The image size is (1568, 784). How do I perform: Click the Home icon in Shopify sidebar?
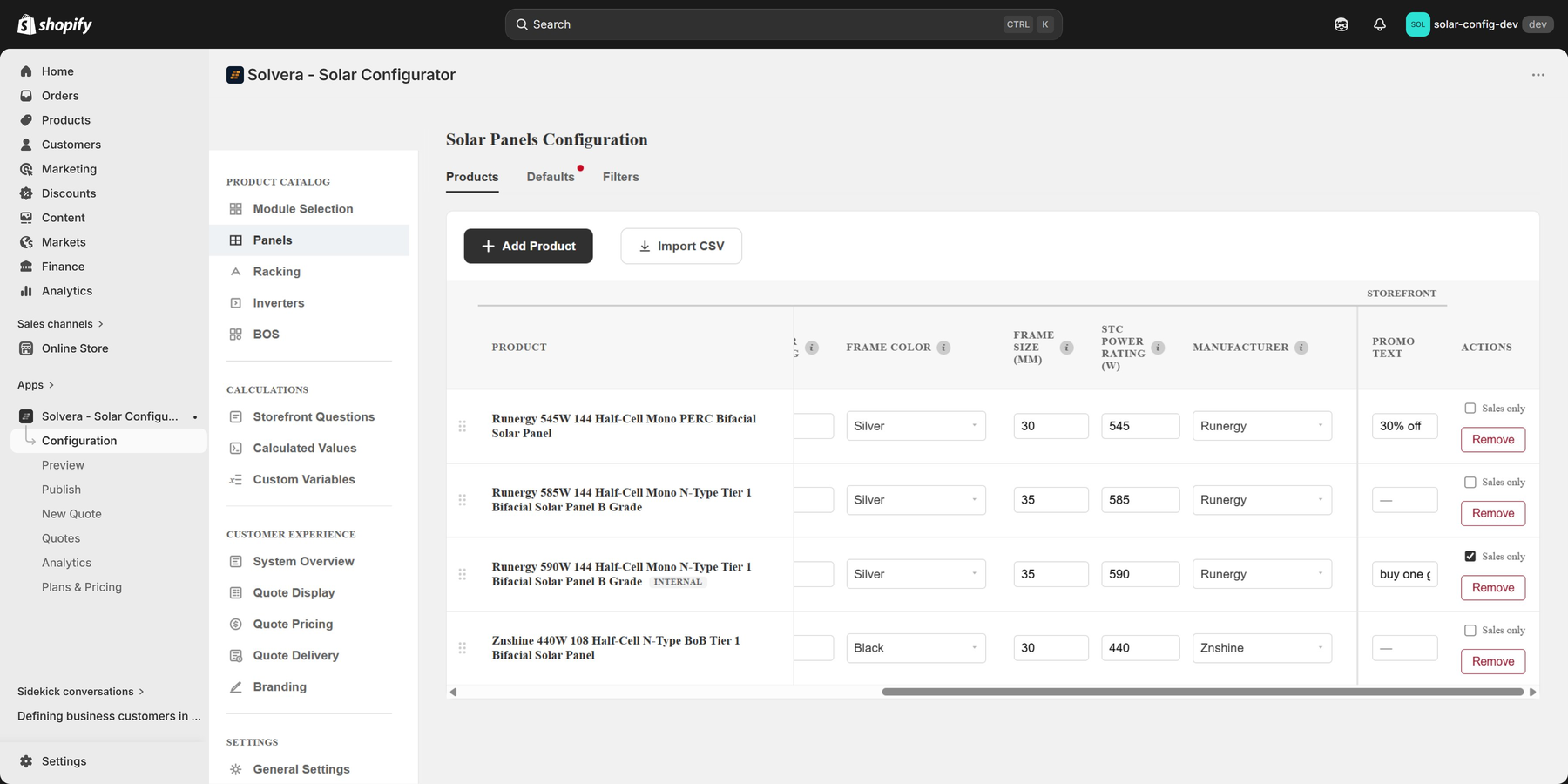(x=26, y=71)
